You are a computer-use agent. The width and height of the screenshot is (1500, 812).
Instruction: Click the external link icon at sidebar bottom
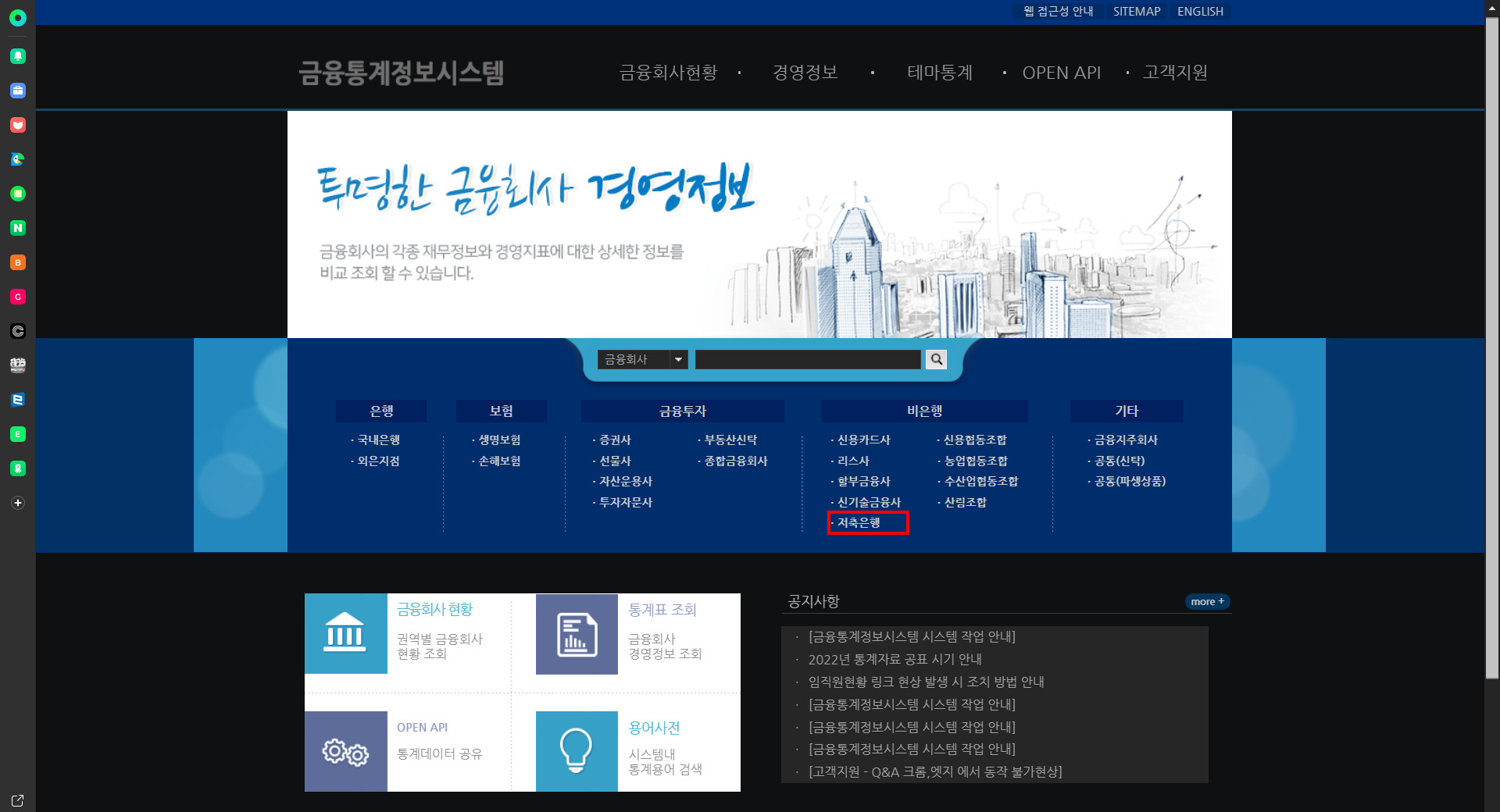click(x=18, y=800)
